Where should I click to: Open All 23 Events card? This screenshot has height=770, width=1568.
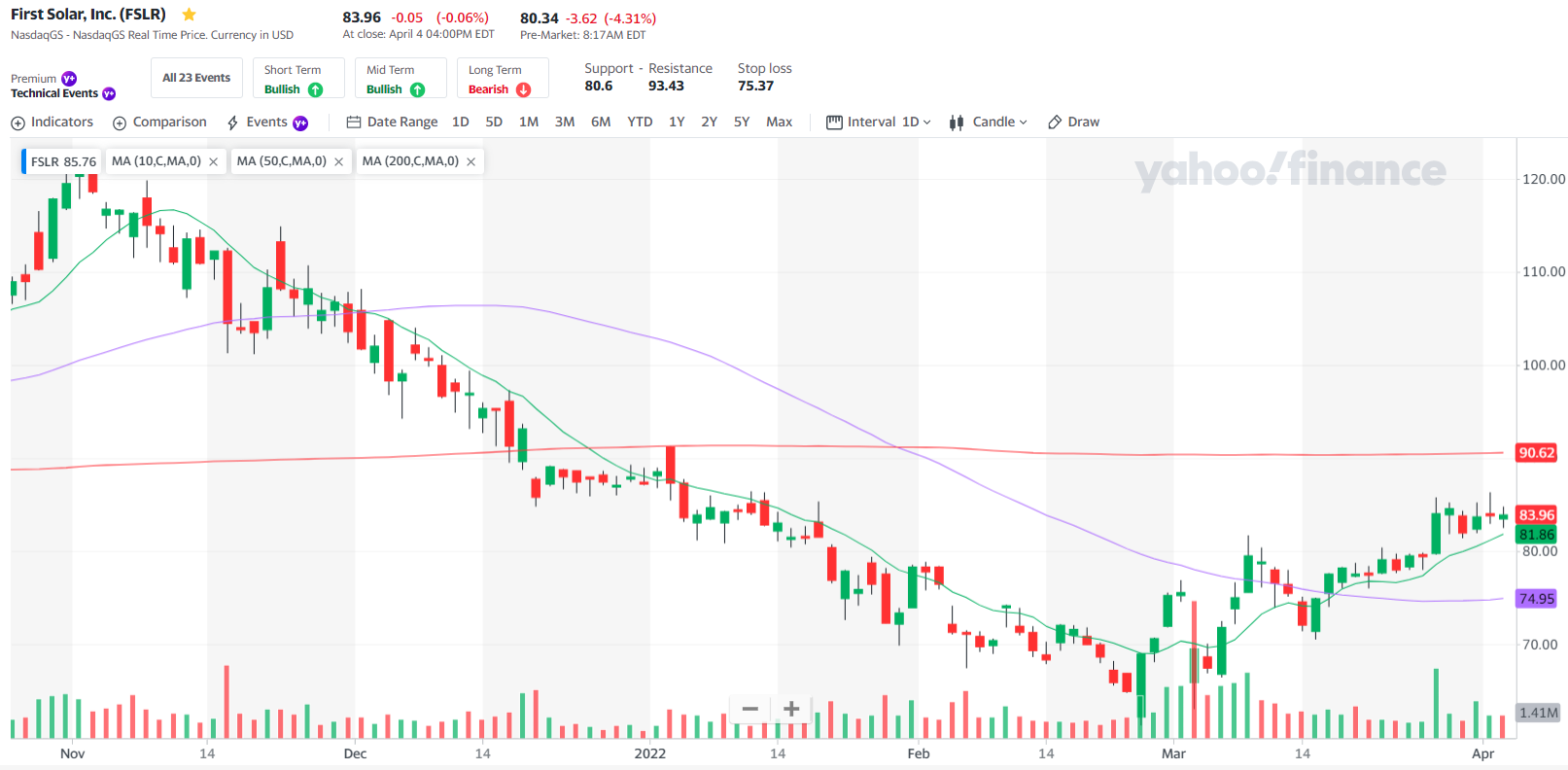(x=196, y=78)
